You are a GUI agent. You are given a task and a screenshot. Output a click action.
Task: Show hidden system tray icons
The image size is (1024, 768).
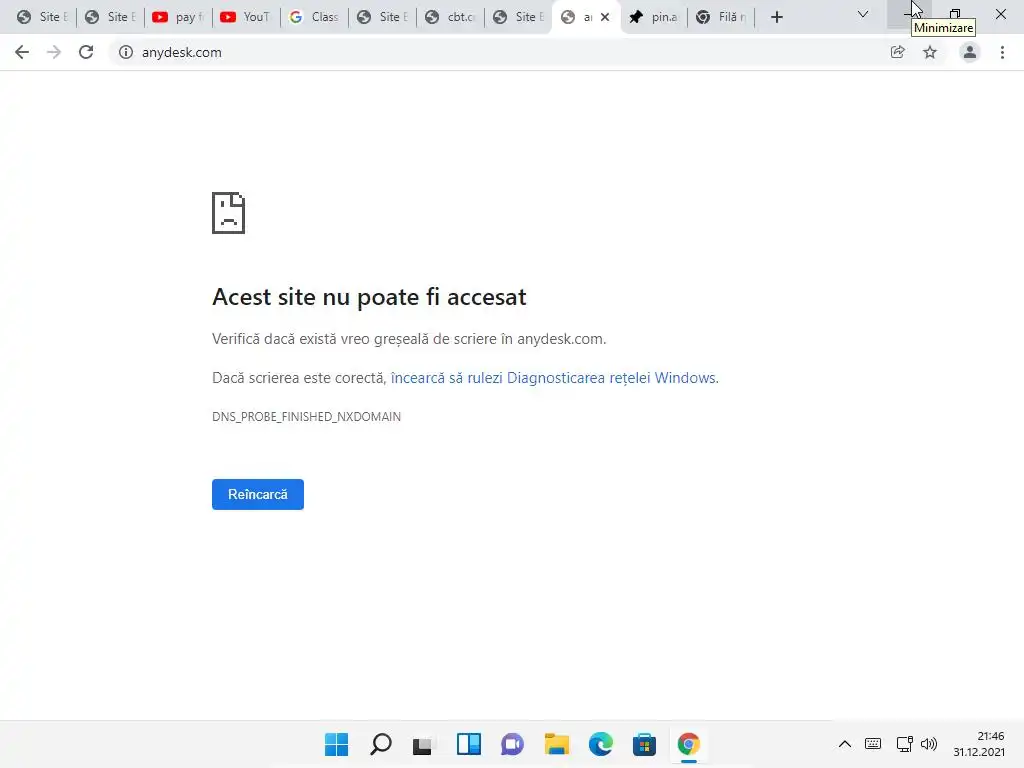click(x=844, y=744)
